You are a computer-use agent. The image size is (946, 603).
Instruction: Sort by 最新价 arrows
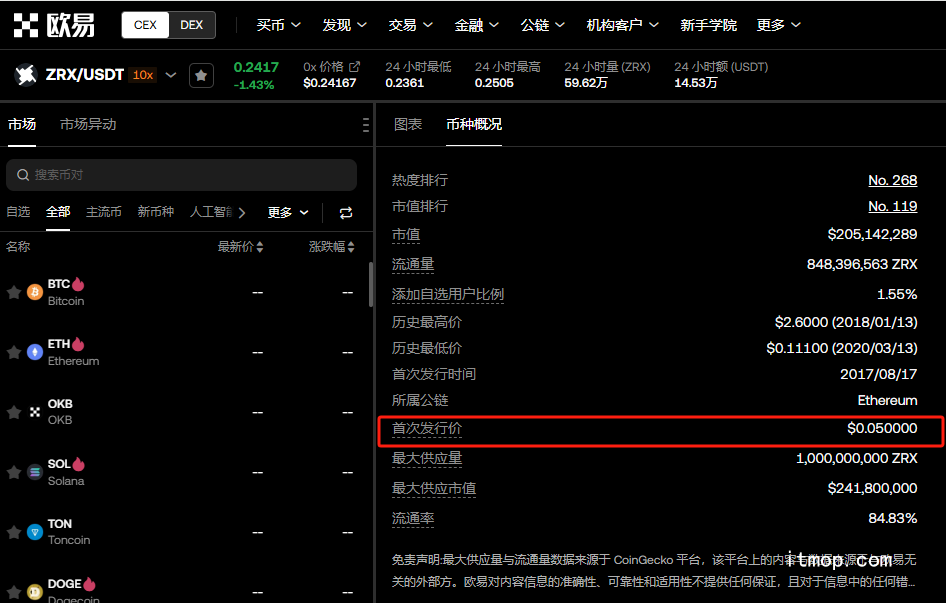pos(259,247)
